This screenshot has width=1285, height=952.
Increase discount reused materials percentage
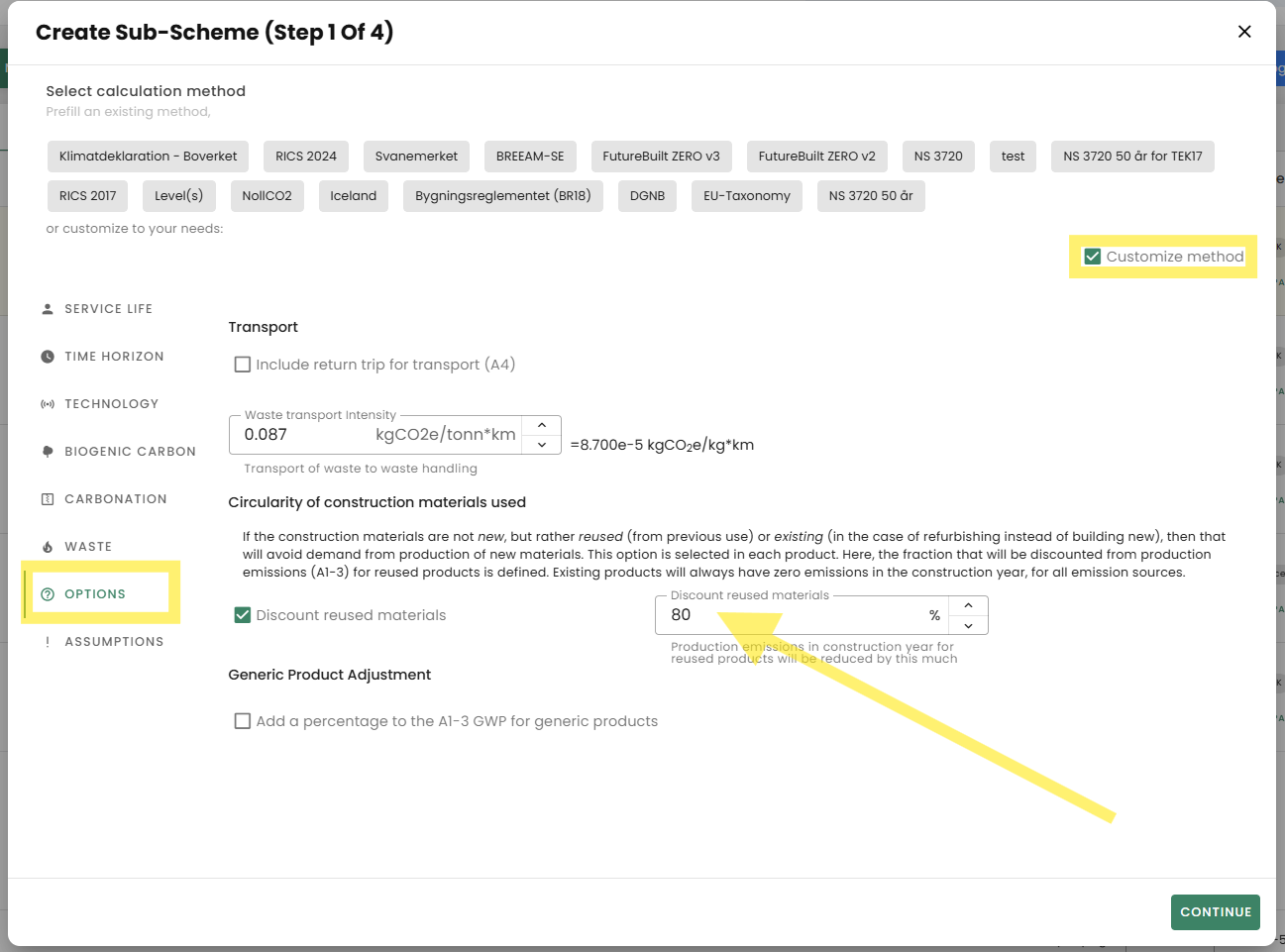(968, 605)
